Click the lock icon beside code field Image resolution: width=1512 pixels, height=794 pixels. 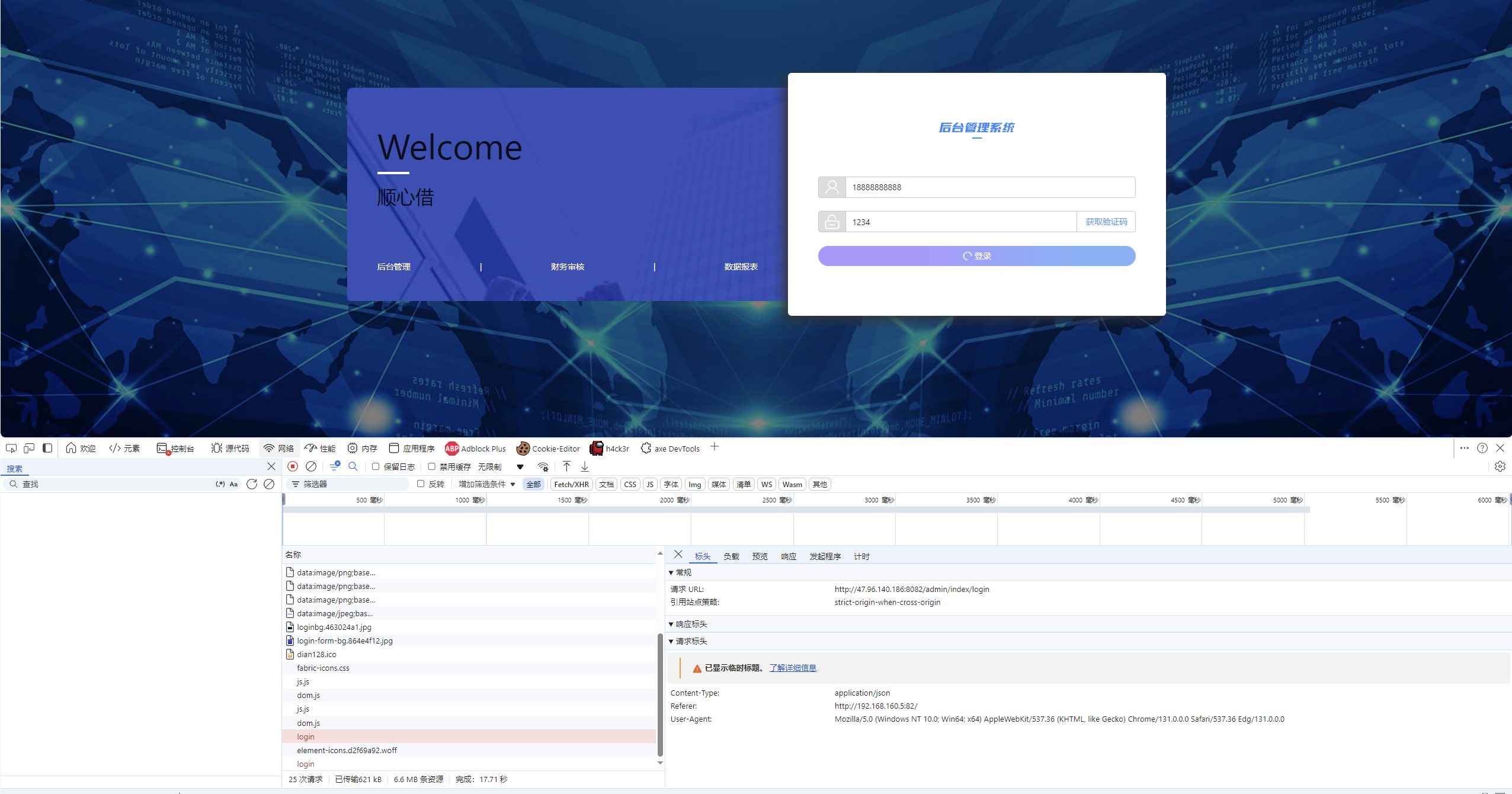click(832, 222)
